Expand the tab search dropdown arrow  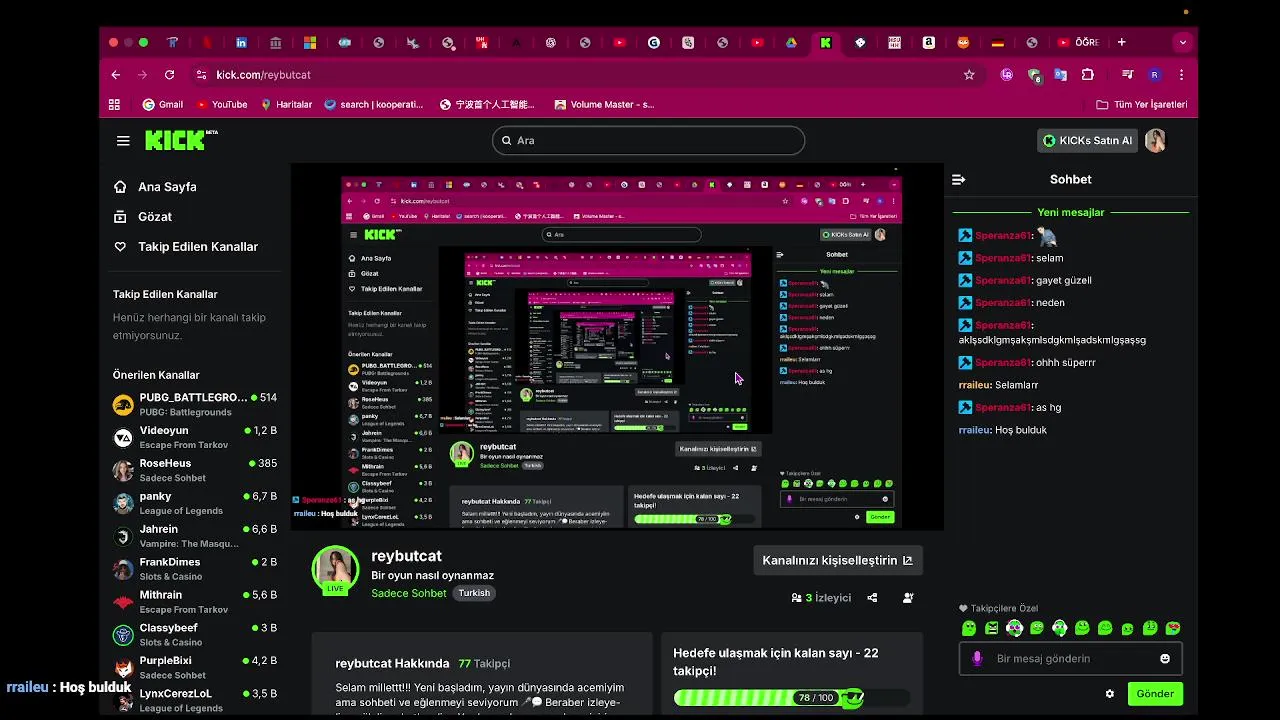(x=1183, y=43)
